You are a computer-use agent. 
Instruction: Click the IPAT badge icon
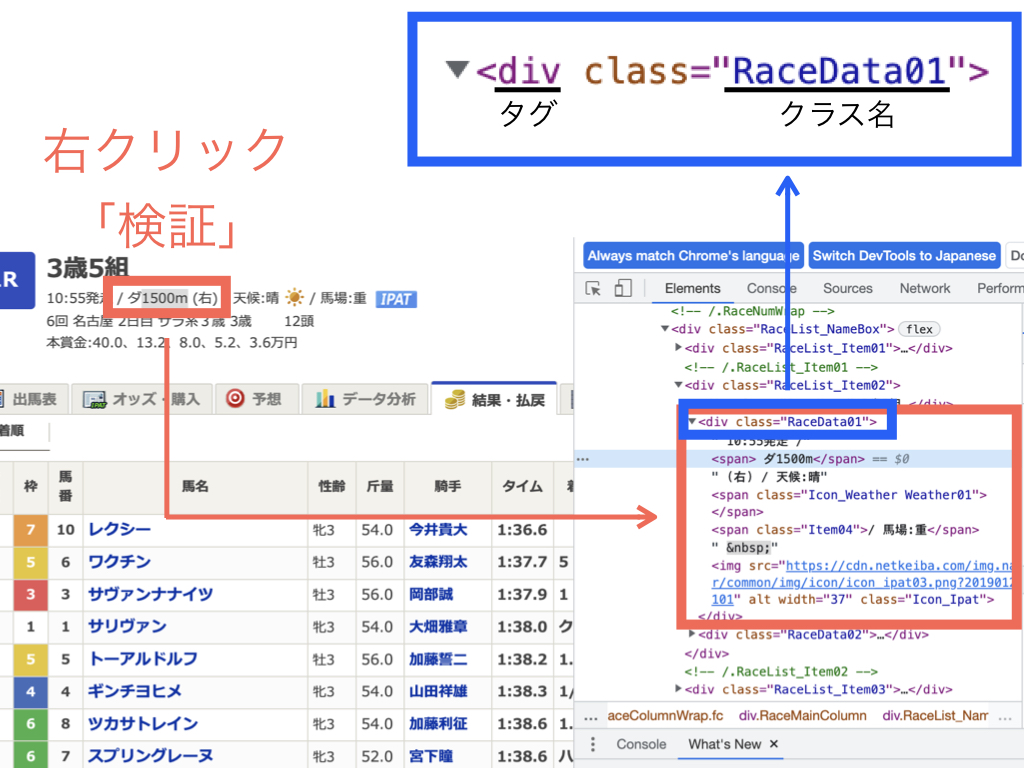(396, 299)
